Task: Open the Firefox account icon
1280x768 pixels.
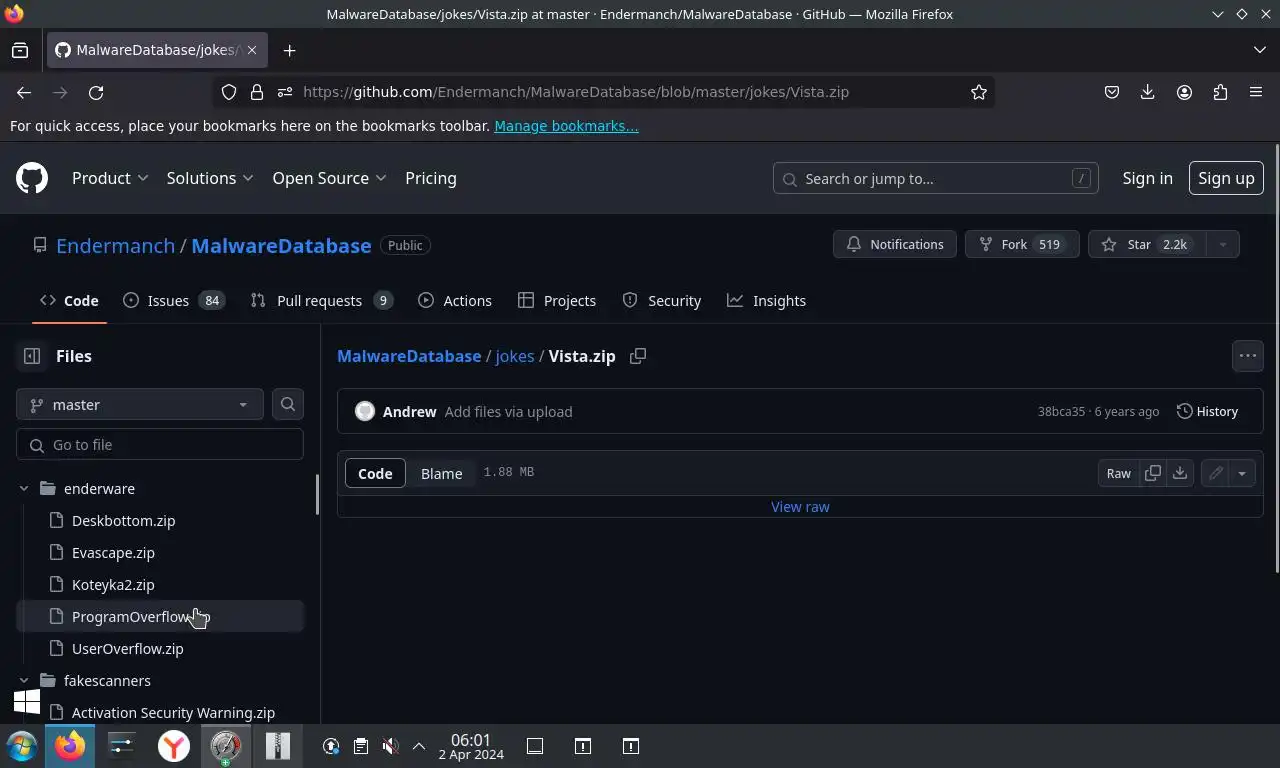Action: tap(1184, 92)
